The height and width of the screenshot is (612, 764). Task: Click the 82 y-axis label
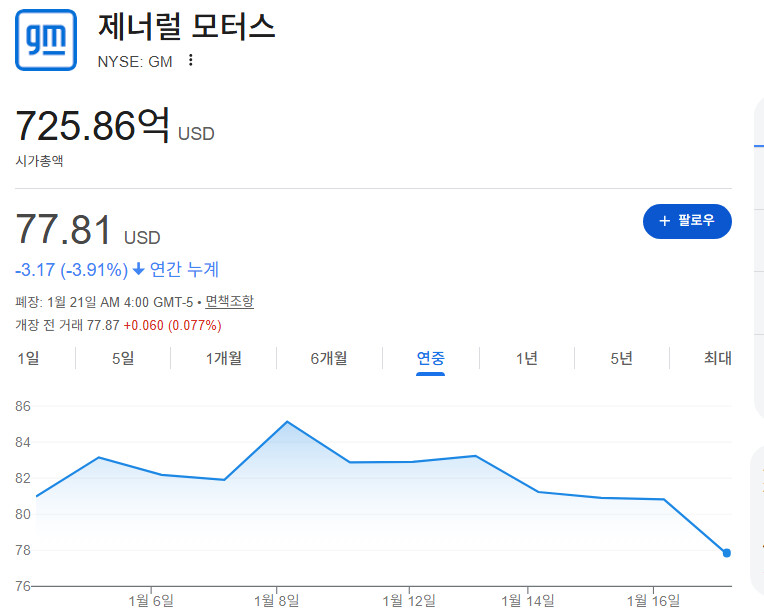[23, 478]
